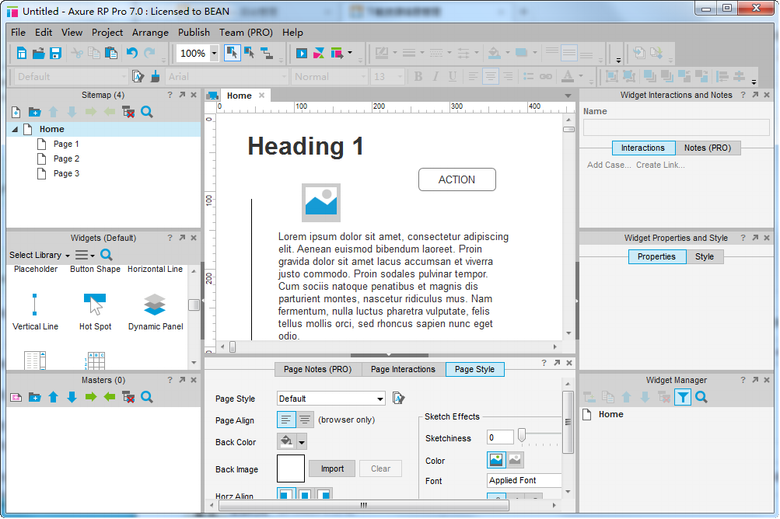The image size is (780, 519).
Task: Open the Select Library dropdown
Action: coord(39,255)
